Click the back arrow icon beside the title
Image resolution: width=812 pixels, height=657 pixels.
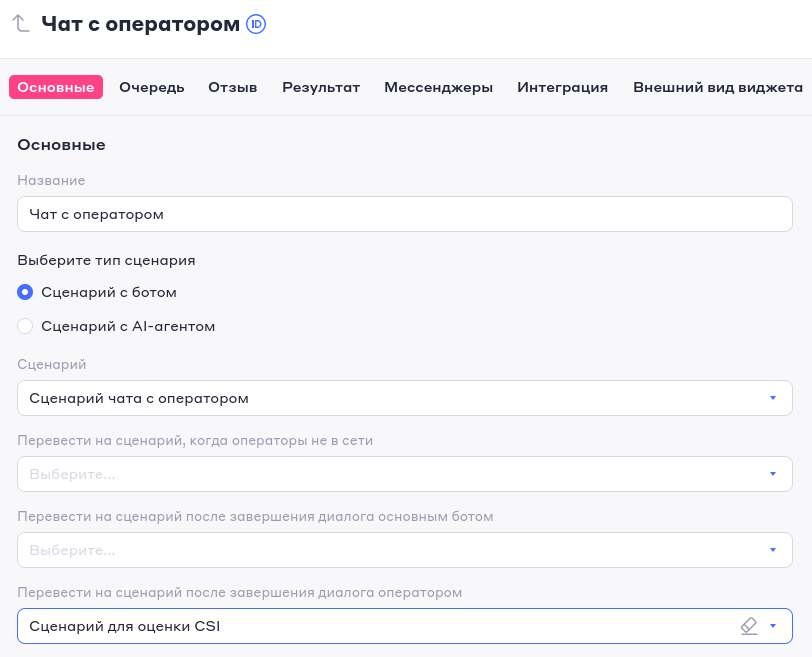tap(21, 24)
